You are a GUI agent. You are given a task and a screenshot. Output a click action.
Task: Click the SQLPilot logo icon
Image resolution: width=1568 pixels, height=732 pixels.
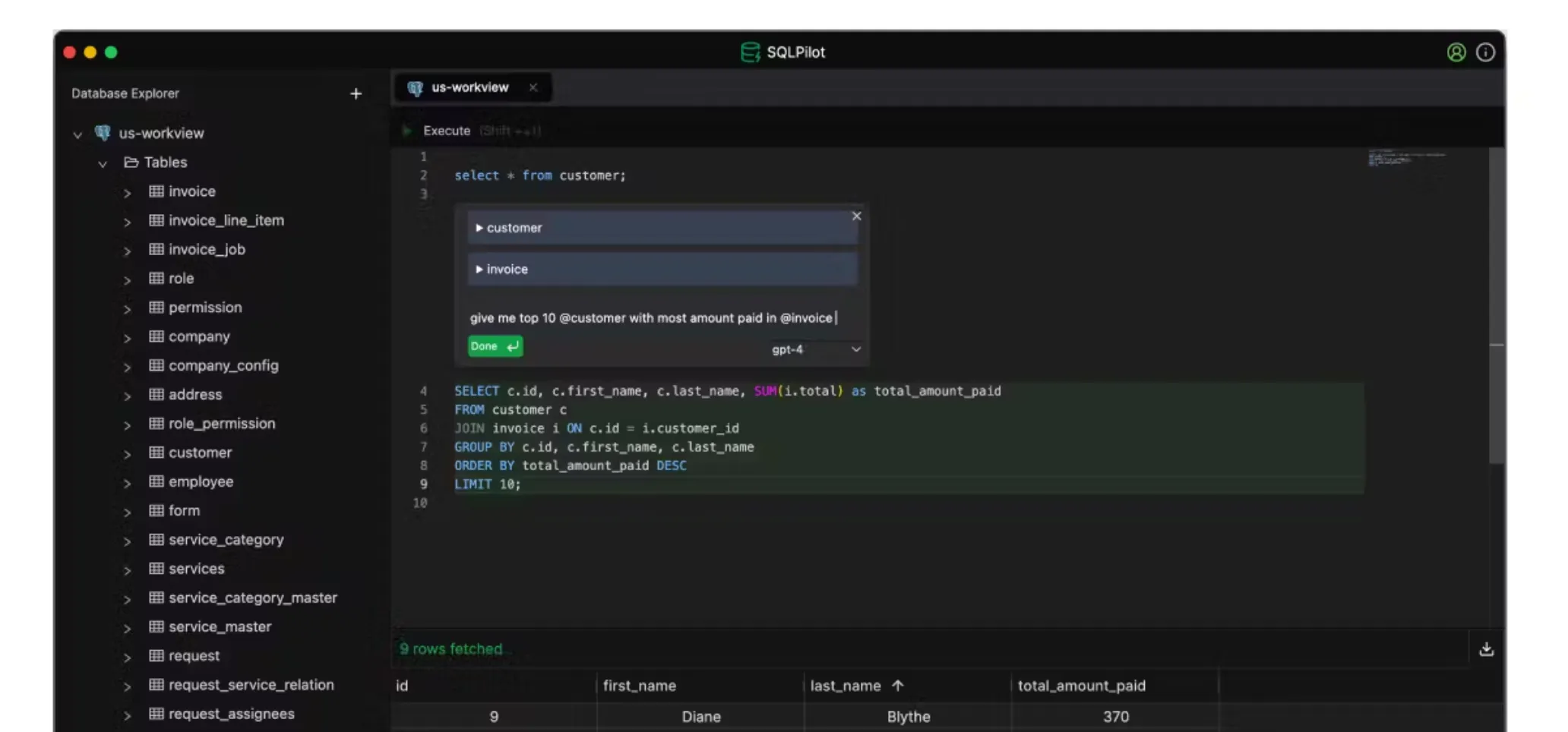750,52
